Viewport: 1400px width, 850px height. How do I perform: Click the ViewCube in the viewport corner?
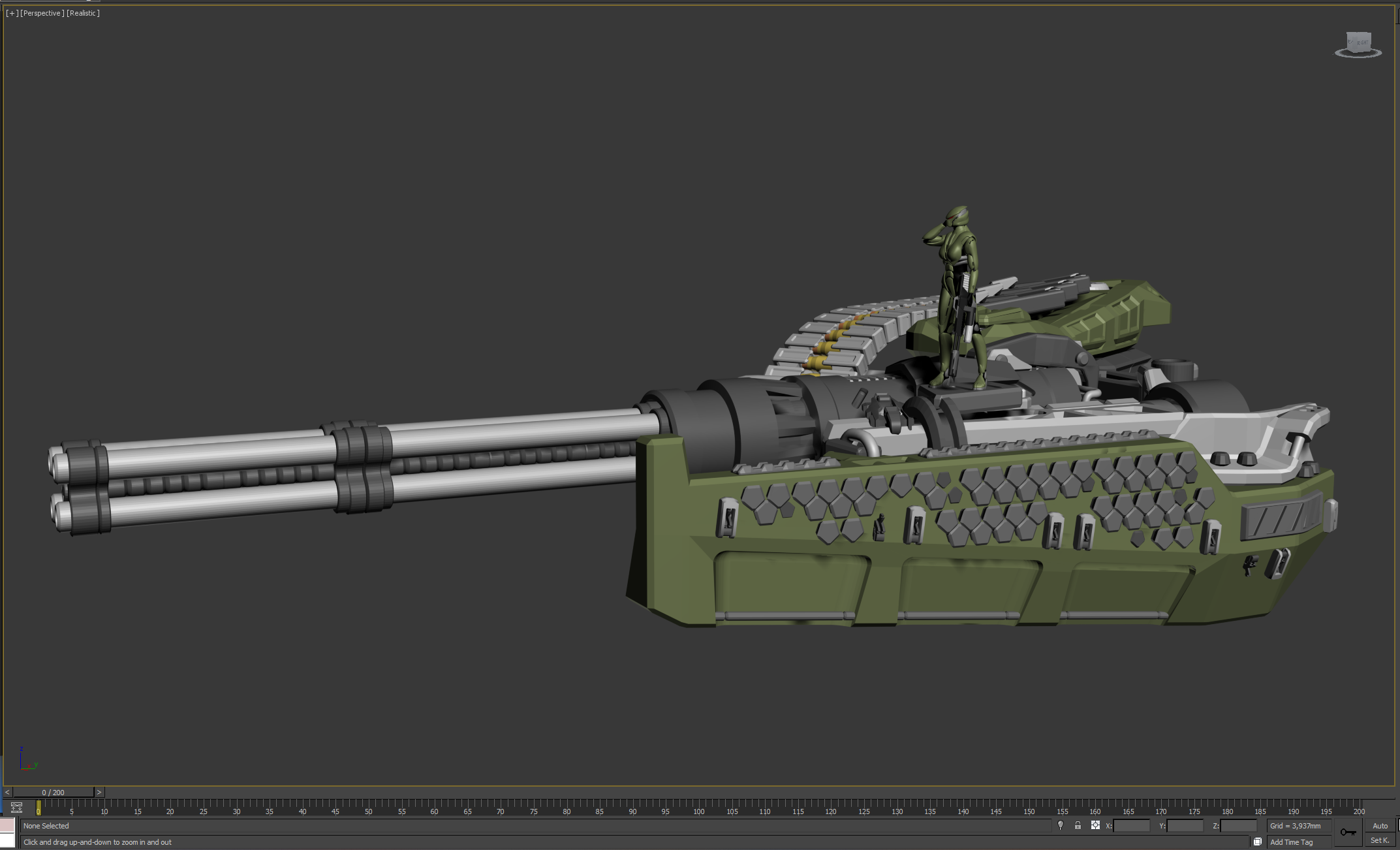click(x=1360, y=41)
